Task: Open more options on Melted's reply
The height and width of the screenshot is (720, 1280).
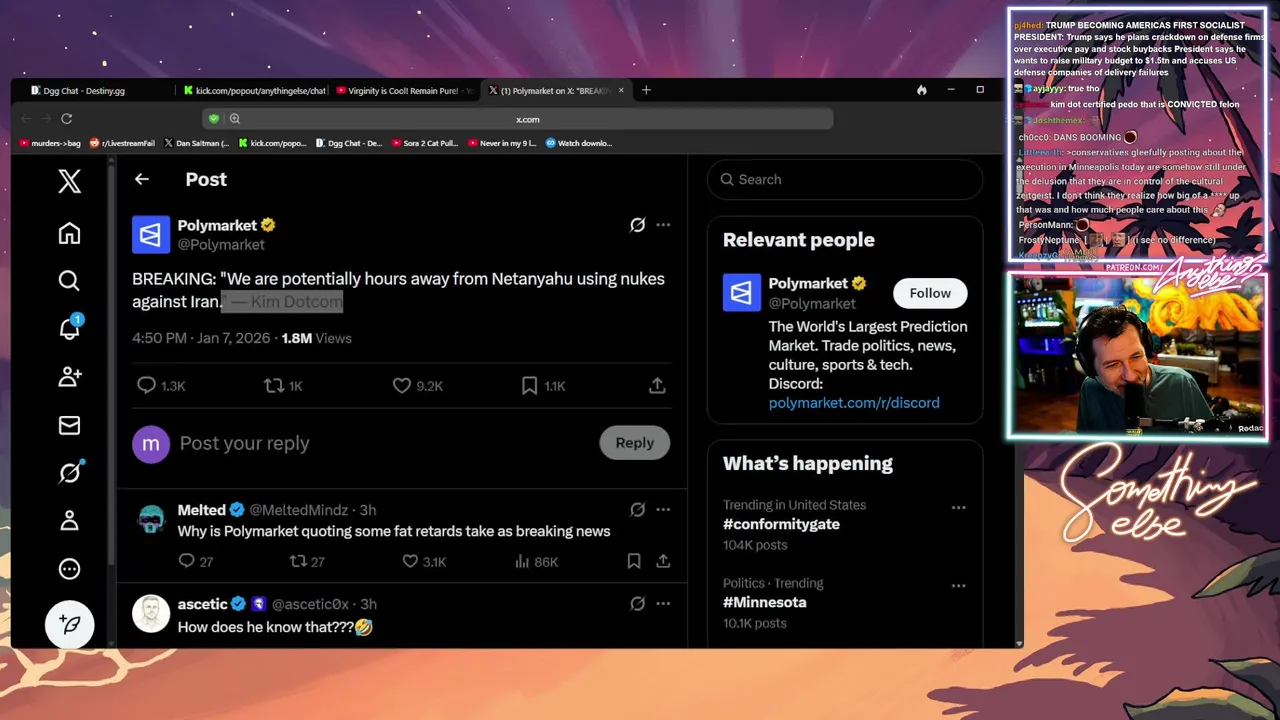Action: pyautogui.click(x=663, y=510)
